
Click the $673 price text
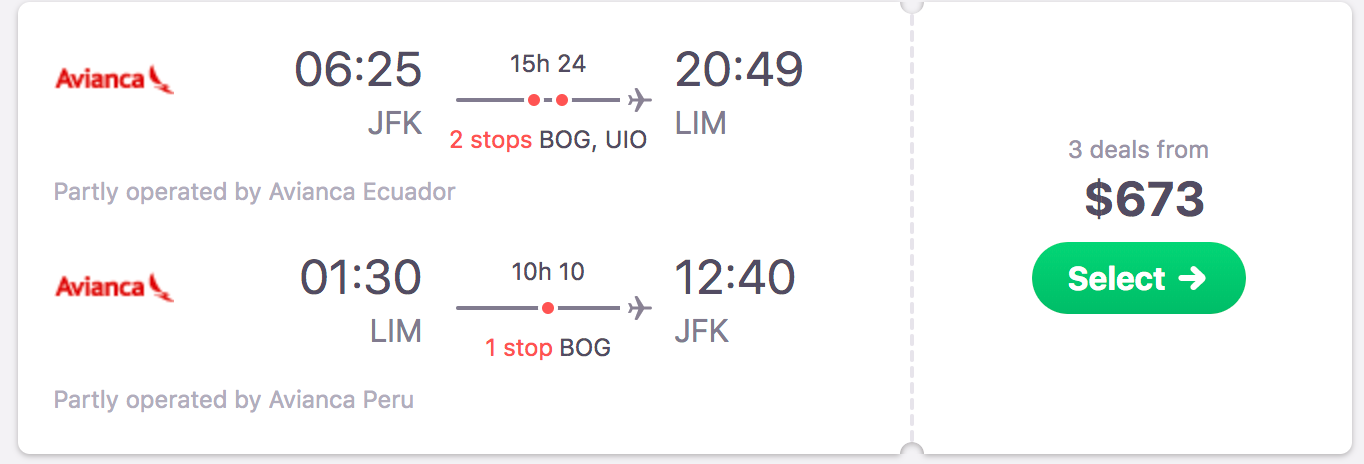click(x=1144, y=199)
